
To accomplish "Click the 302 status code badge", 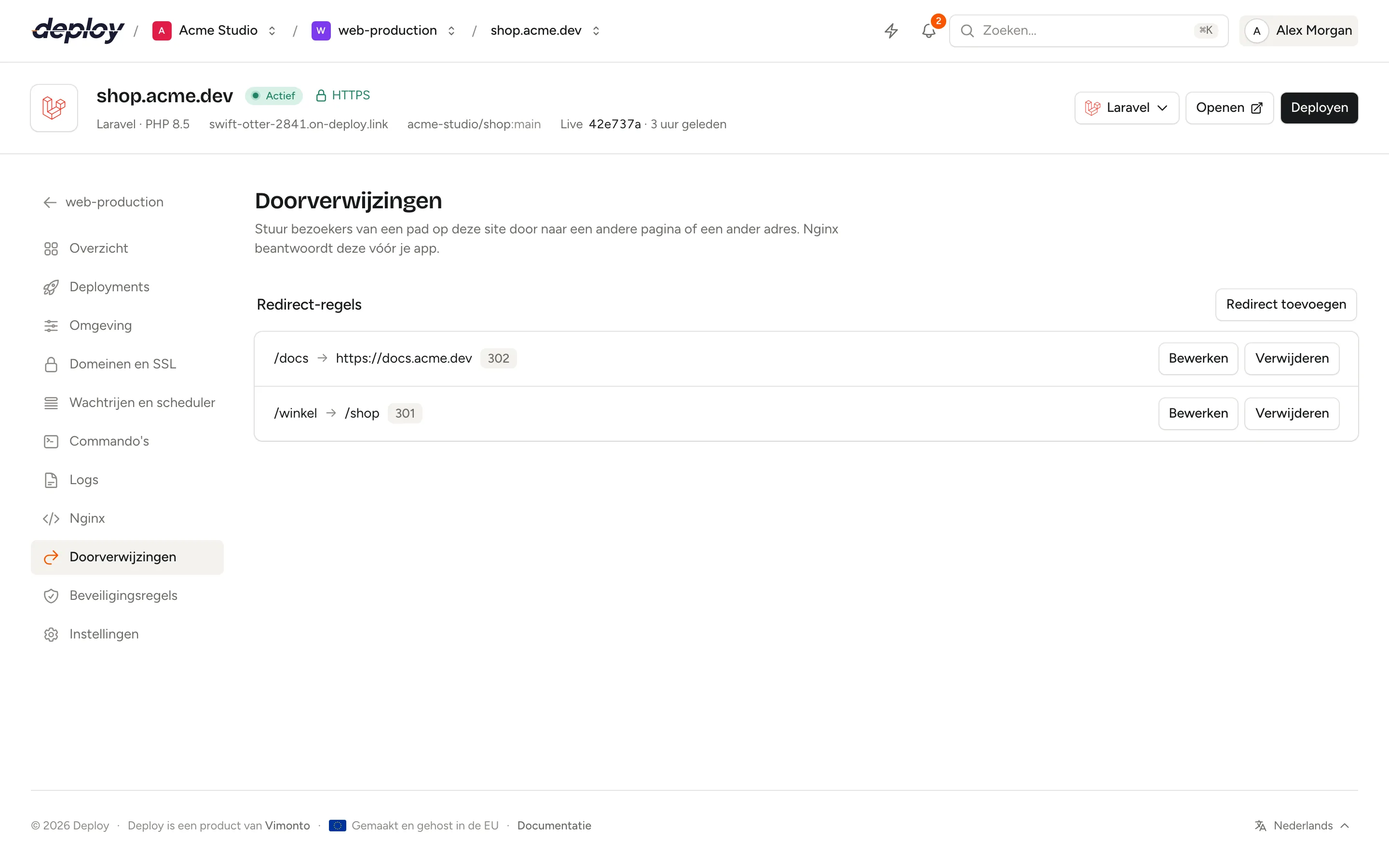I will point(498,359).
